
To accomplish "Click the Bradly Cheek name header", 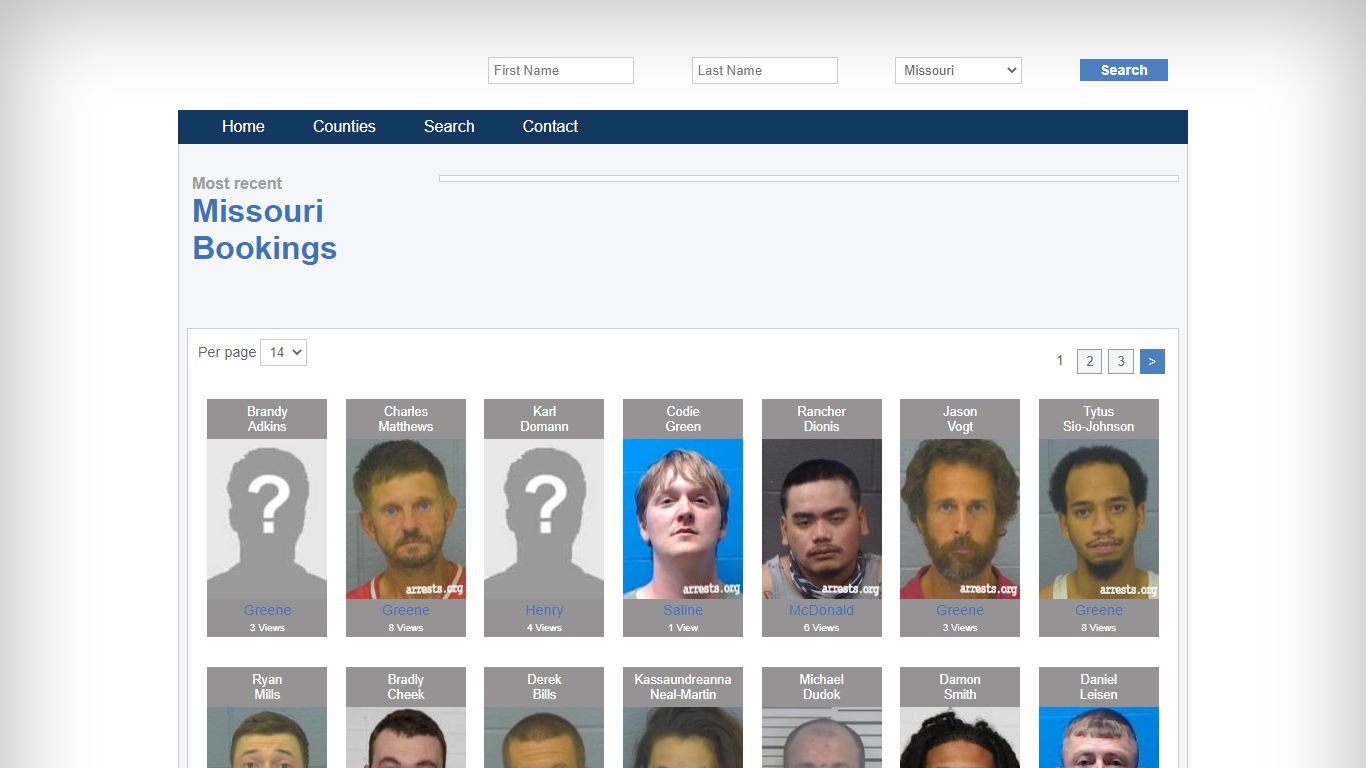I will pos(406,687).
